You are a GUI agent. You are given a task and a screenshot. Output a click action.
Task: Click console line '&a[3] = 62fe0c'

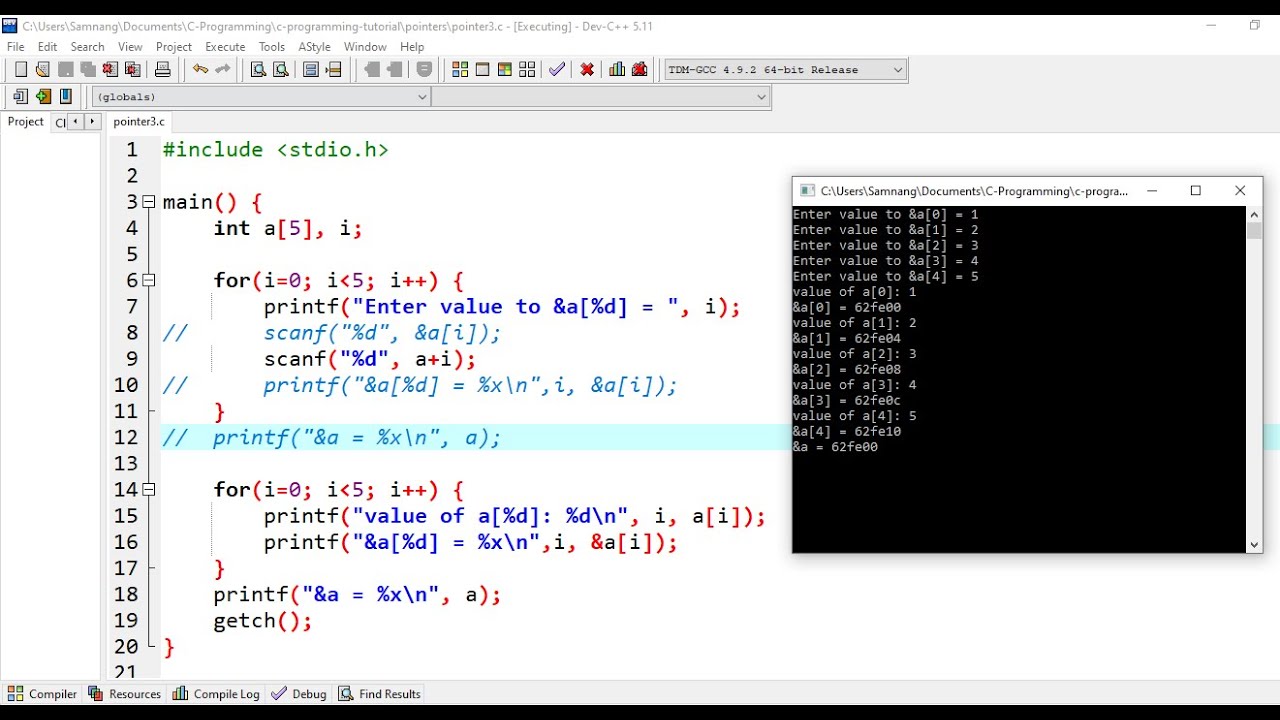pyautogui.click(x=847, y=400)
